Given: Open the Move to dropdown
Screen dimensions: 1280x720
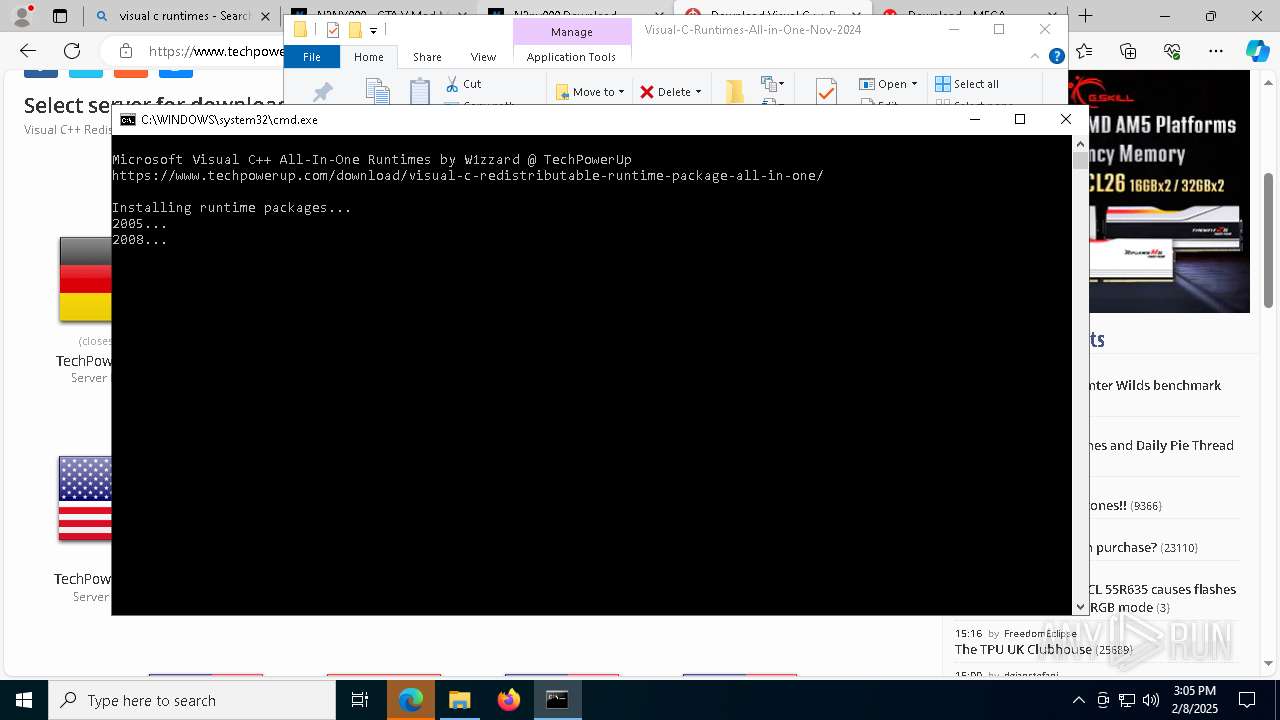Looking at the screenshot, I should pos(590,92).
